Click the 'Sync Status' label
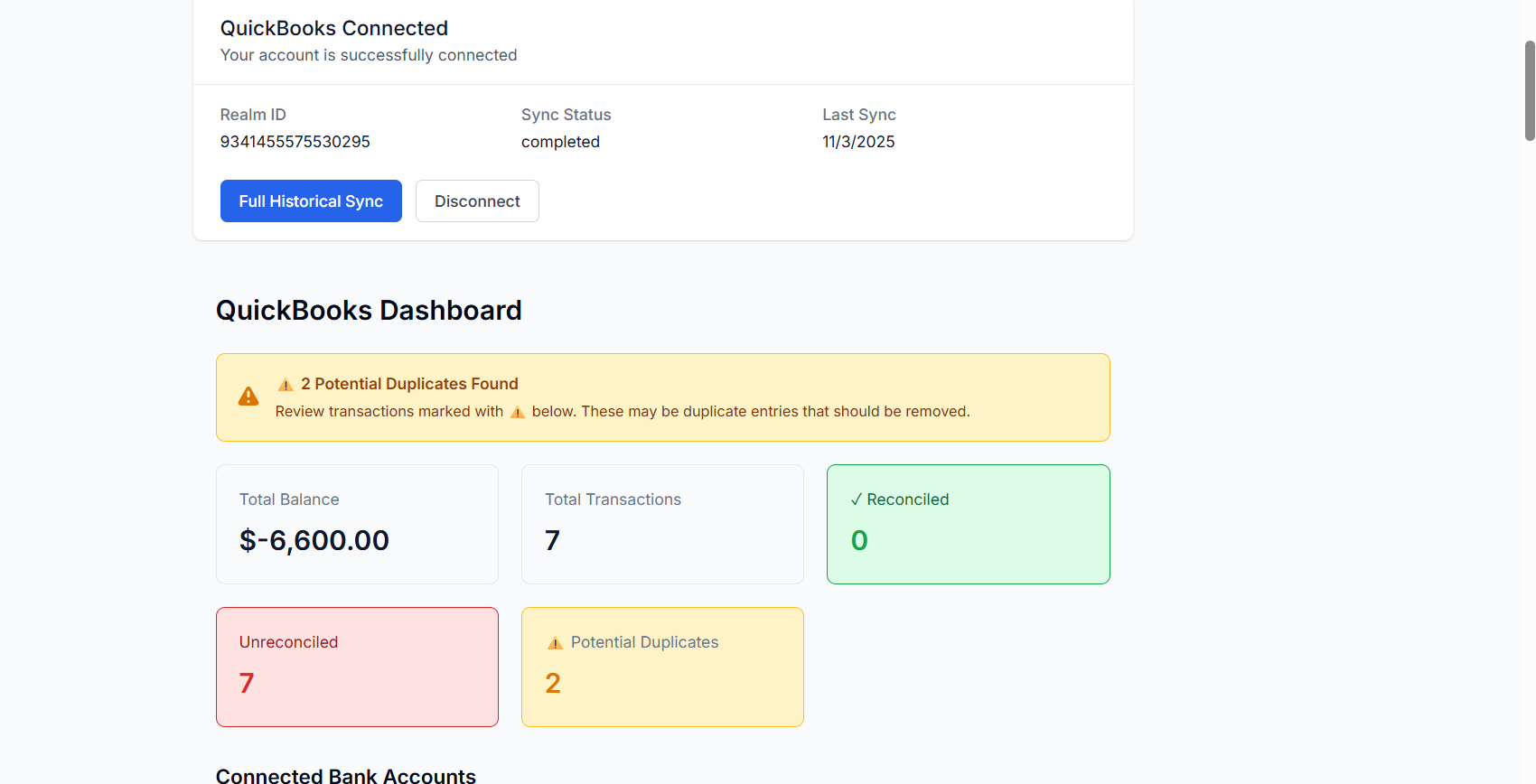Viewport: 1536px width, 784px height. (567, 115)
